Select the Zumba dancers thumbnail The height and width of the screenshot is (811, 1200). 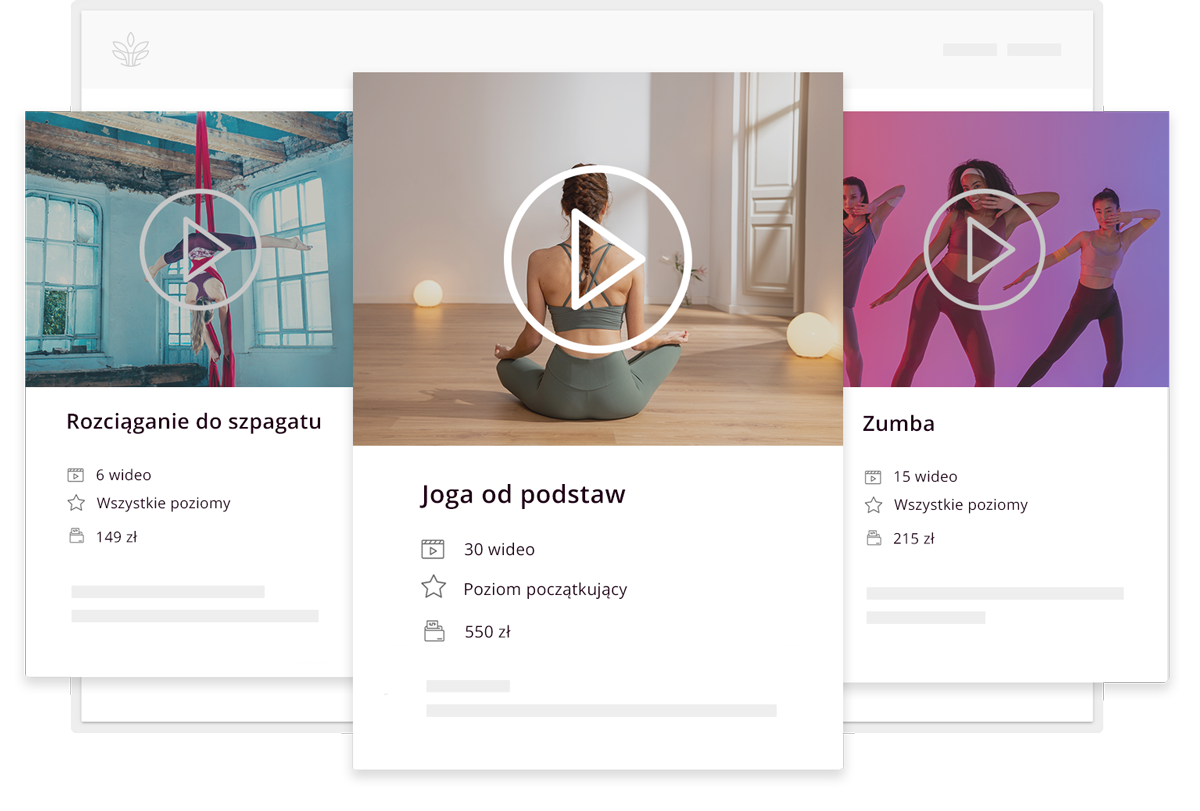point(1006,249)
